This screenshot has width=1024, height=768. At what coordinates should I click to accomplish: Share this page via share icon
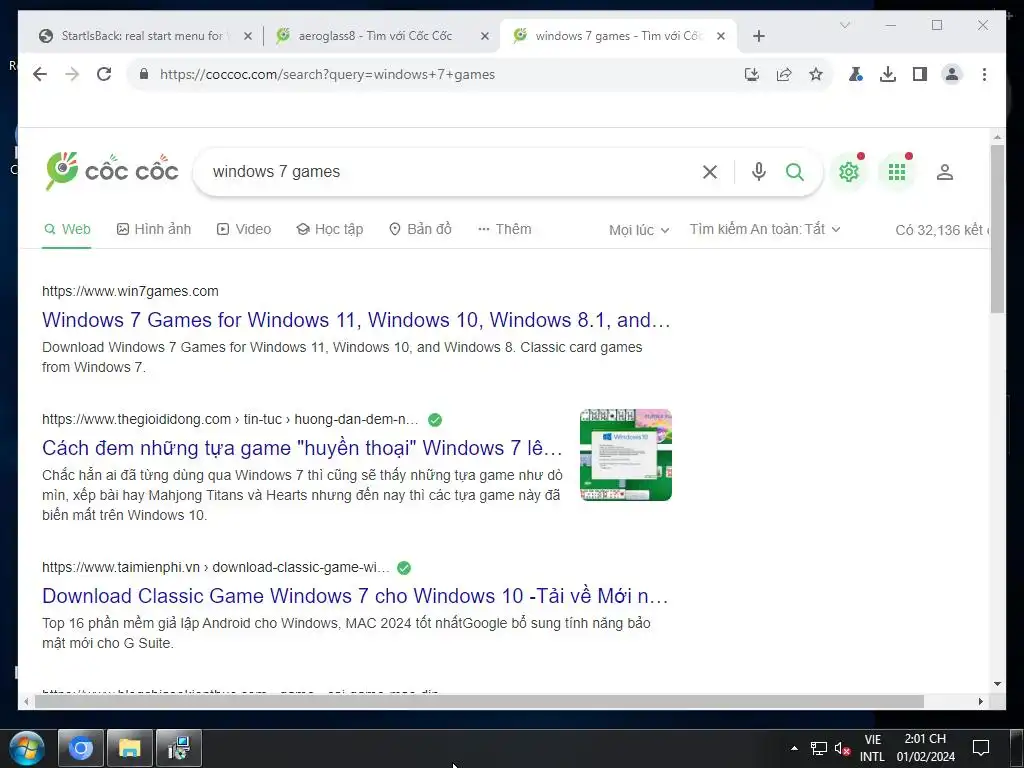coord(784,74)
